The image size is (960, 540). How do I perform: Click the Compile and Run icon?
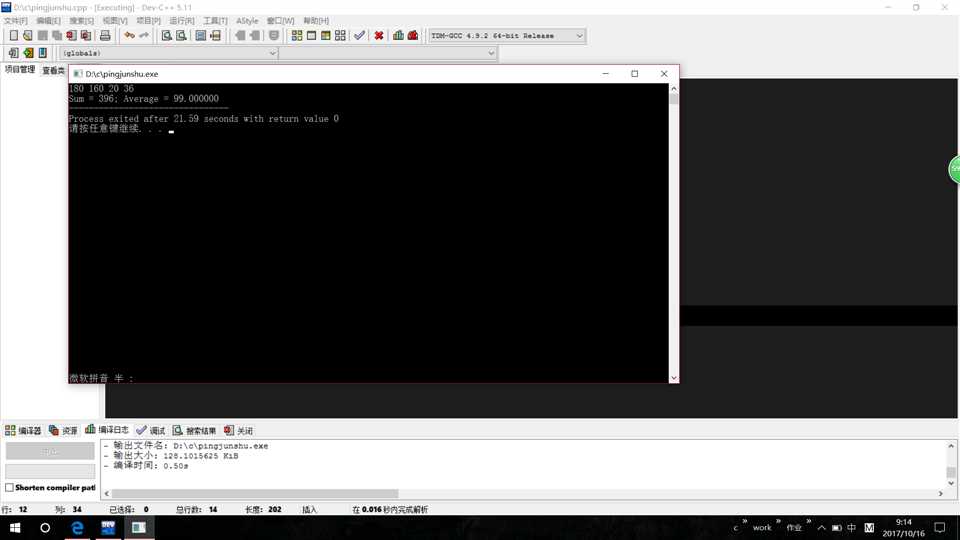click(326, 36)
